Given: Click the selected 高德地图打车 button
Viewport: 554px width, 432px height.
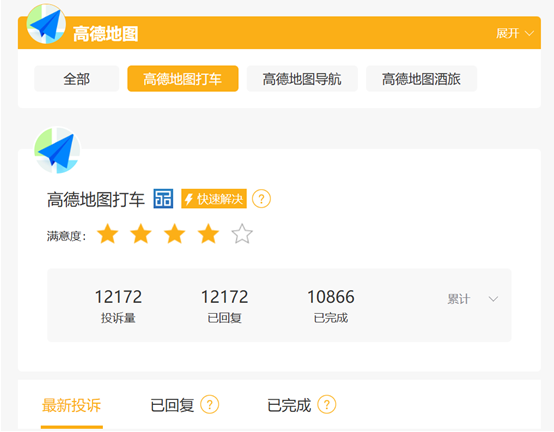Looking at the screenshot, I should (x=183, y=79).
